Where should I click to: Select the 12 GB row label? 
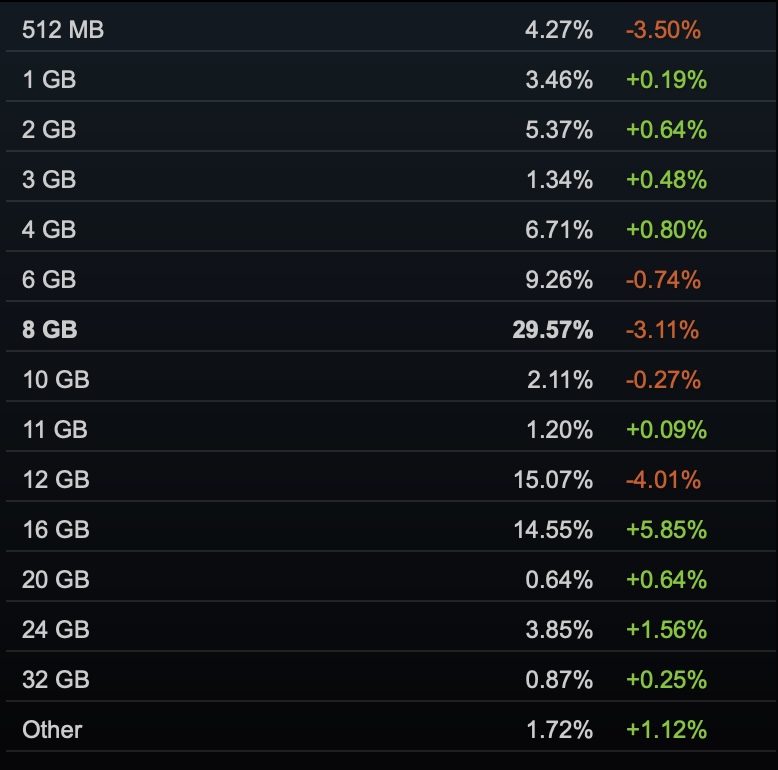click(x=55, y=480)
